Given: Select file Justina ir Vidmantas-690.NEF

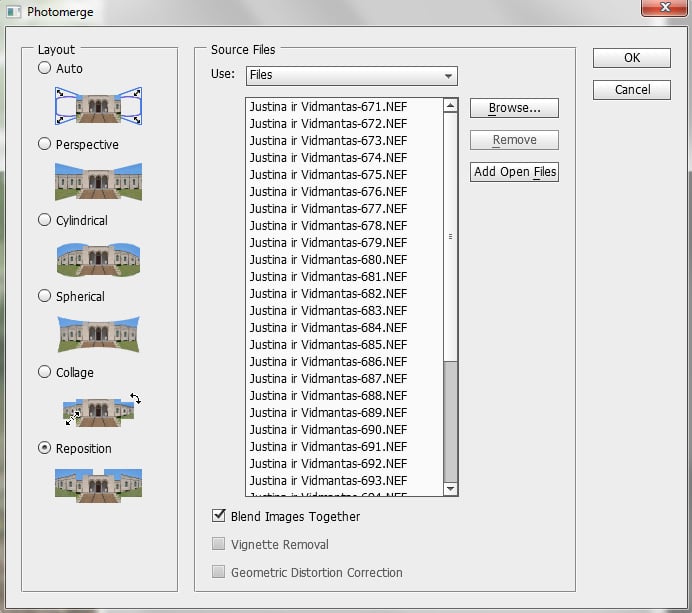Looking at the screenshot, I should [x=344, y=429].
